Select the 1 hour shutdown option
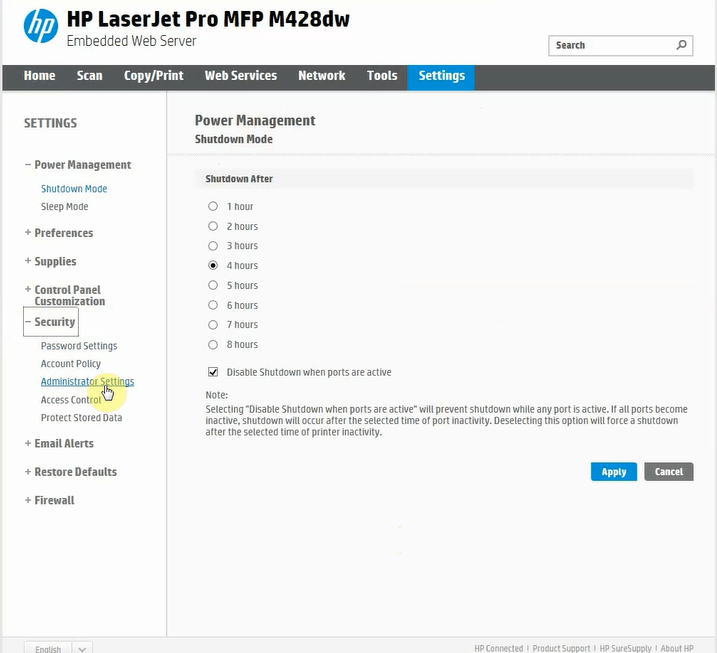 (x=213, y=207)
